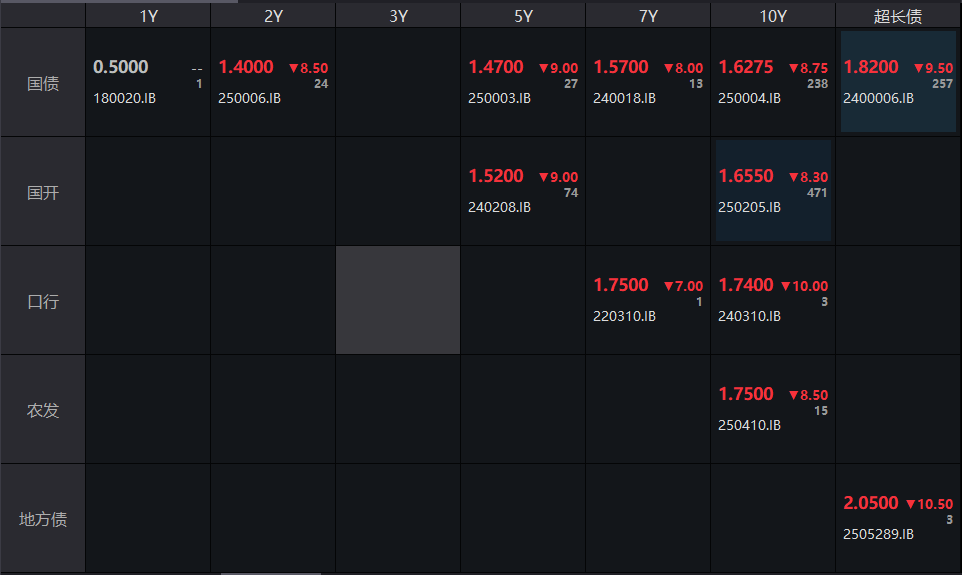Click the empty gray 口行 3Y cell
The image size is (962, 575).
click(x=397, y=300)
